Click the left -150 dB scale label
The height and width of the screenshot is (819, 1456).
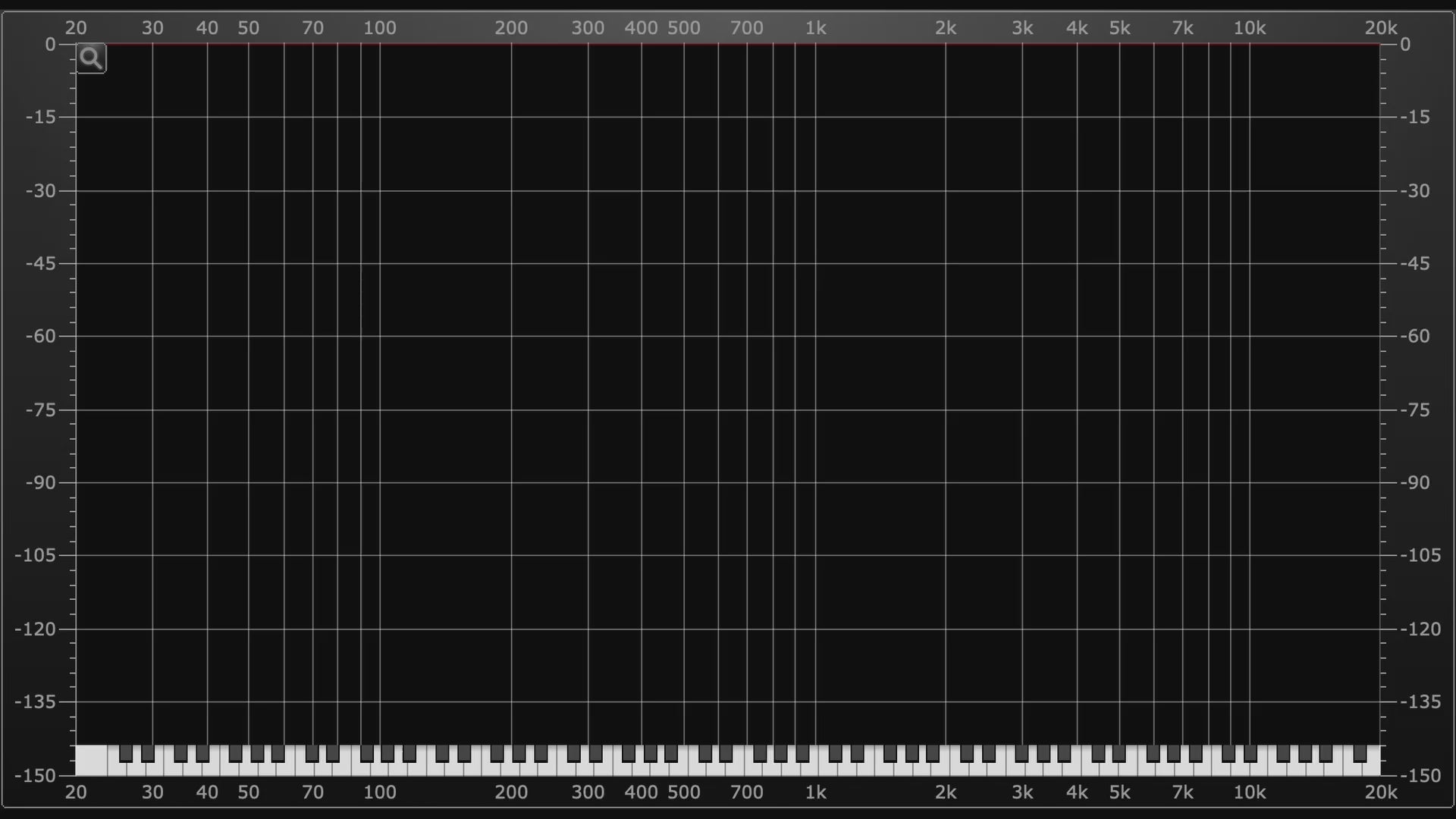point(35,775)
